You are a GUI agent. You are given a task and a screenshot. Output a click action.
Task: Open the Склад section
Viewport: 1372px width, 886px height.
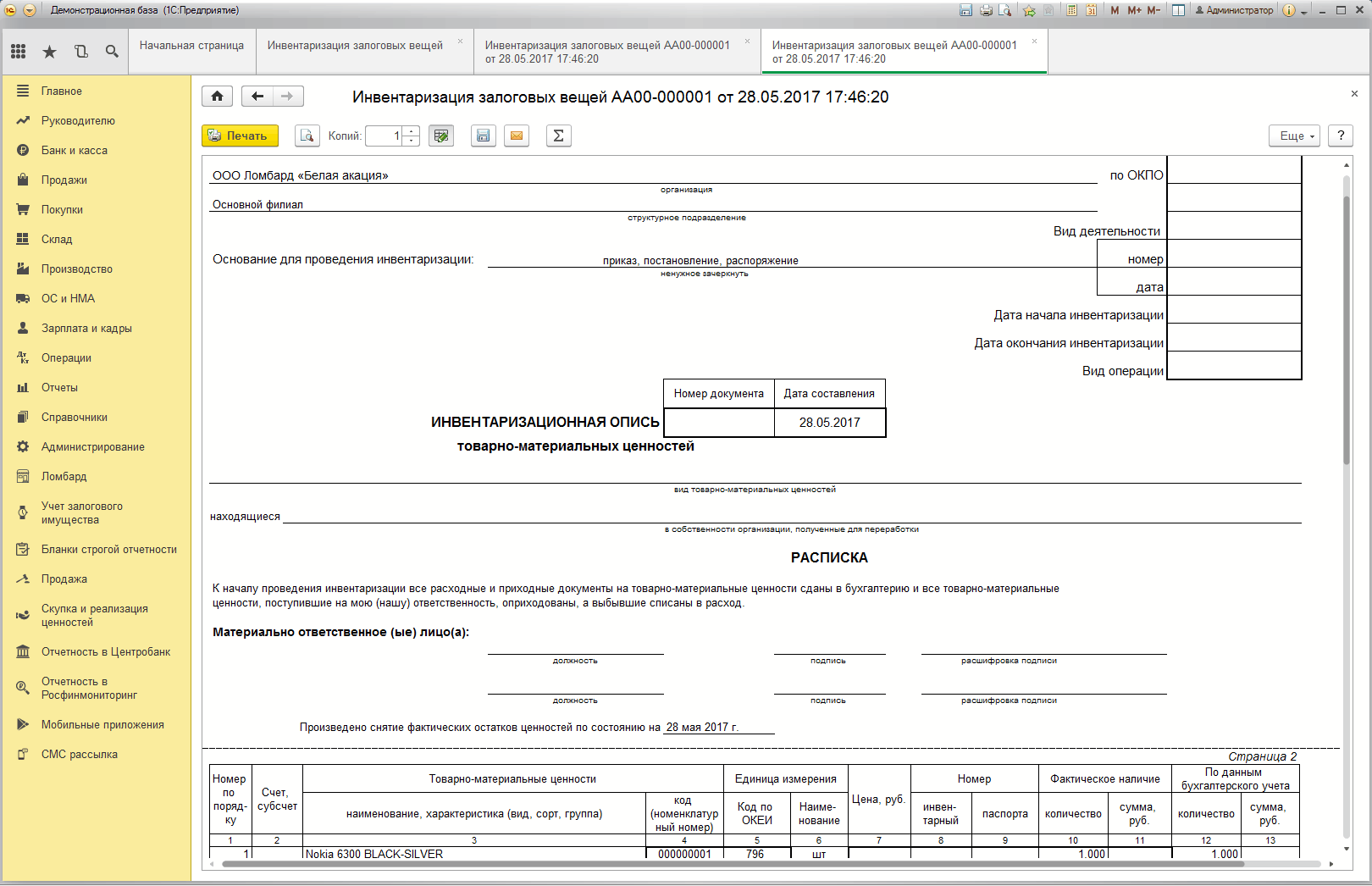tap(96, 239)
